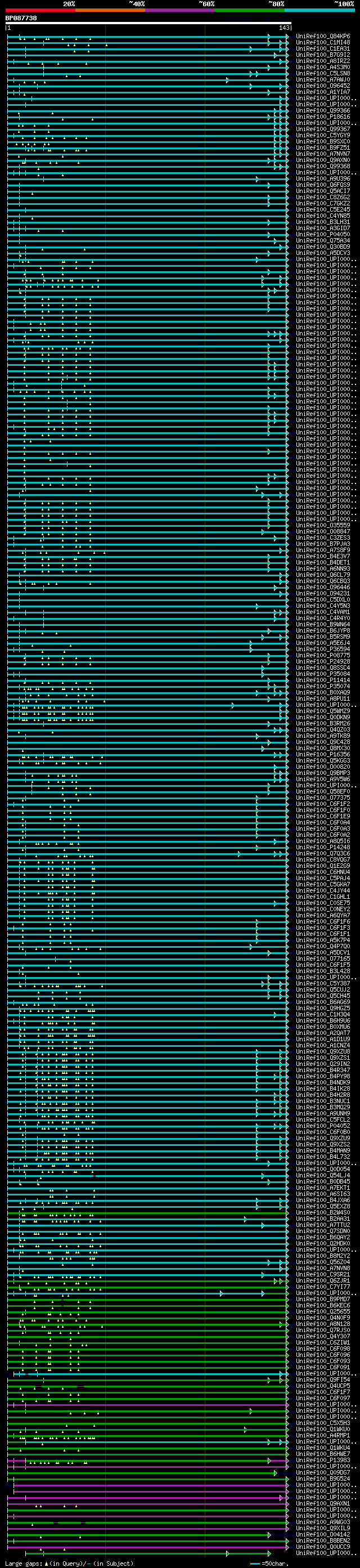Select the query name BP087738
Screen dimensions: 360x1568
tap(21, 18)
